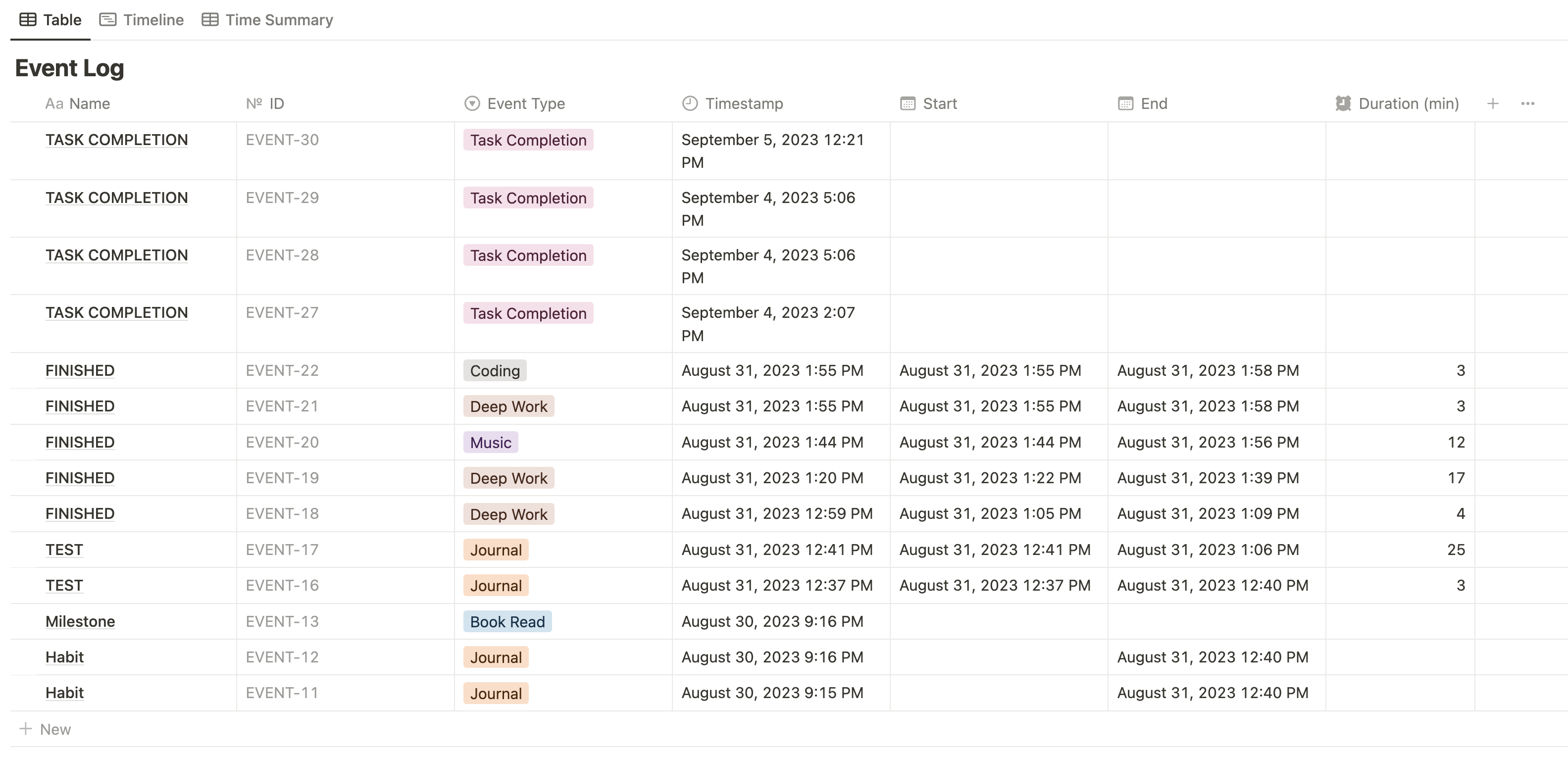Click timestamp September 5, 2023 12:21 PM
1568x758 pixels.
[772, 151]
